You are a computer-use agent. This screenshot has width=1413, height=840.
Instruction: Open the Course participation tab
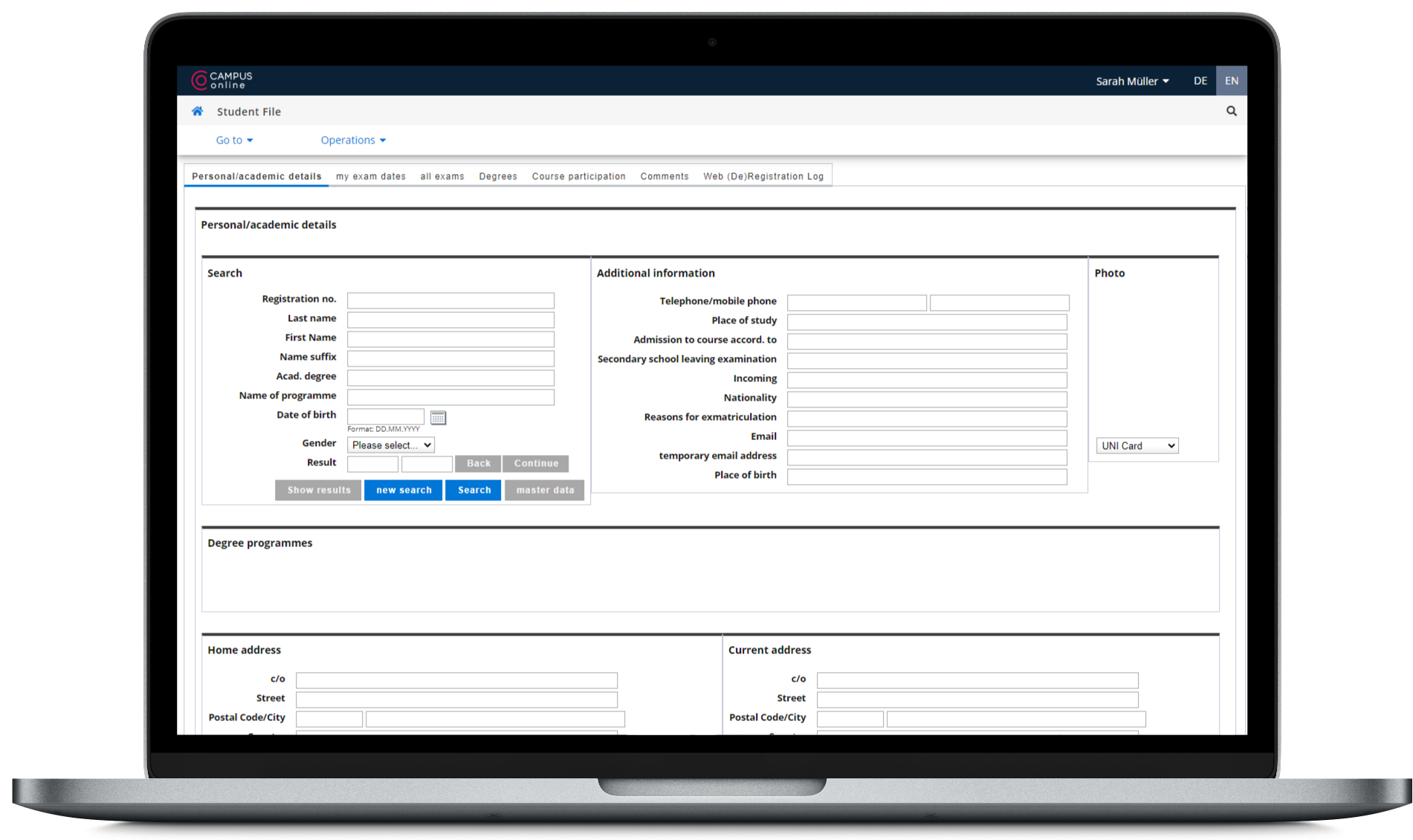click(x=578, y=176)
